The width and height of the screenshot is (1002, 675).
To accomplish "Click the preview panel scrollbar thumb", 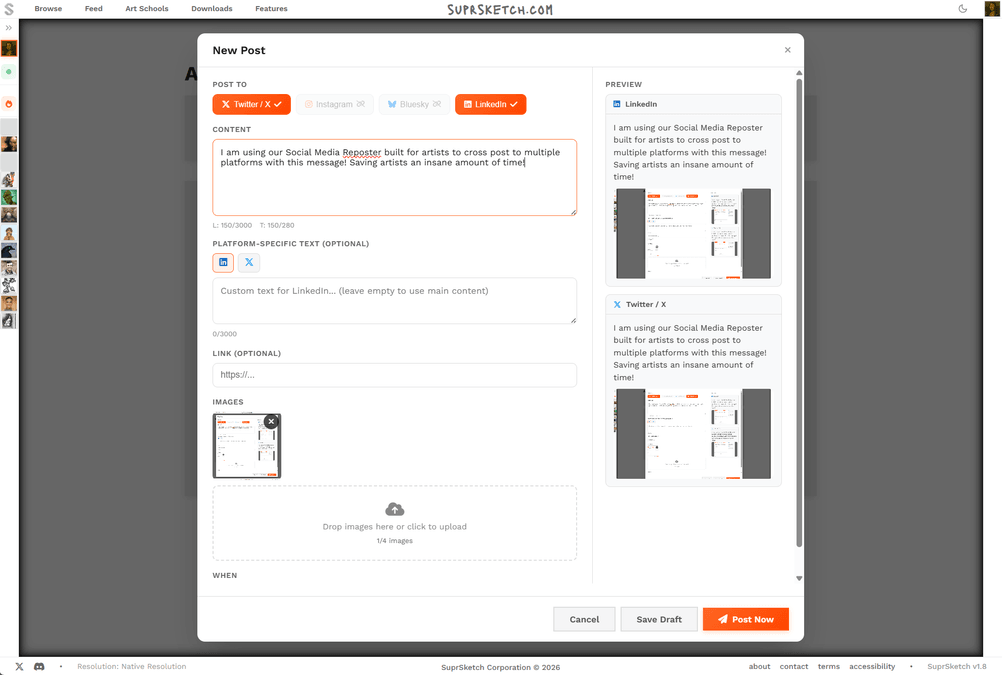I will tap(799, 313).
